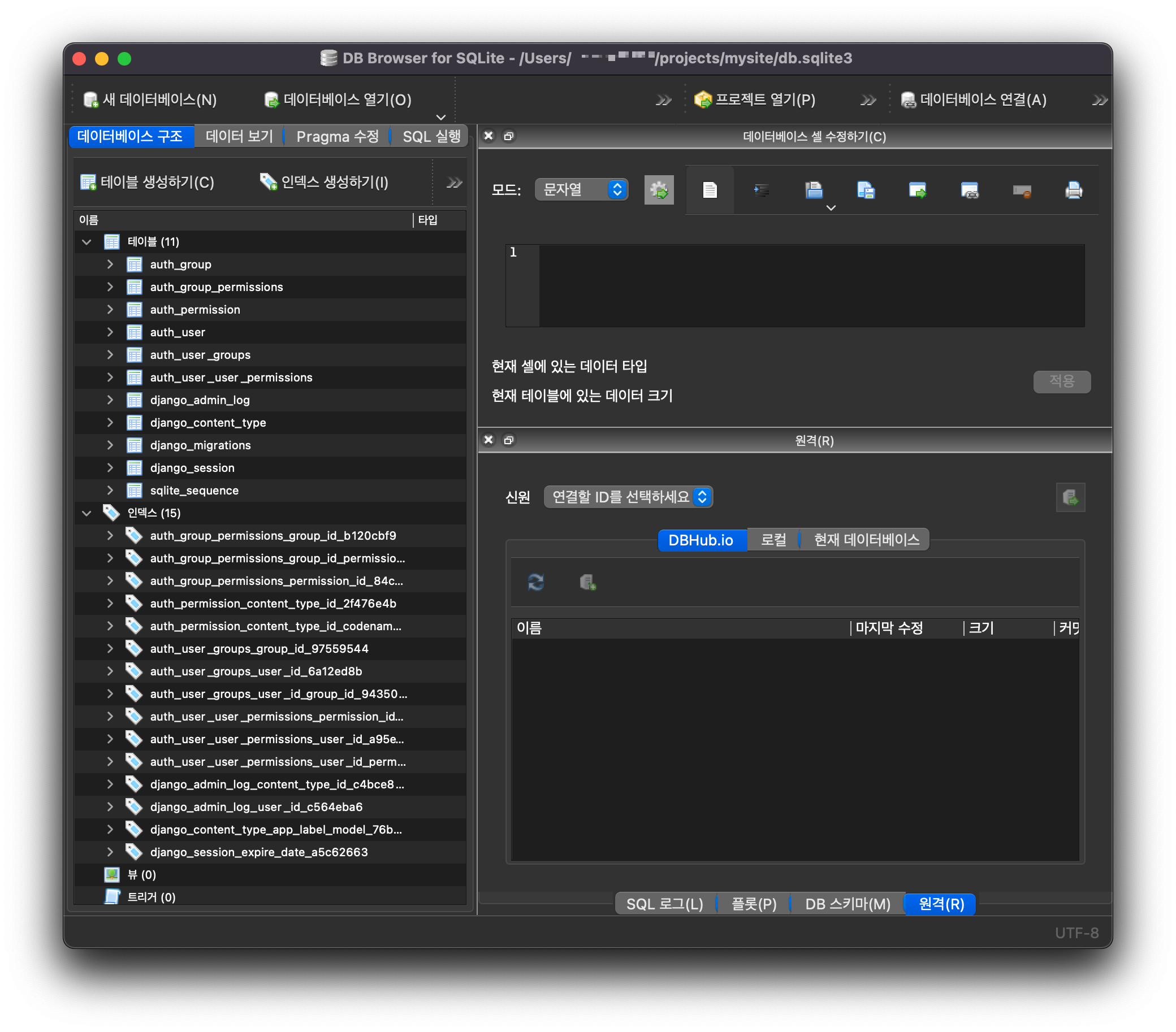
Task: Open the DB 스키마(M) bottom tab
Action: pos(847,904)
